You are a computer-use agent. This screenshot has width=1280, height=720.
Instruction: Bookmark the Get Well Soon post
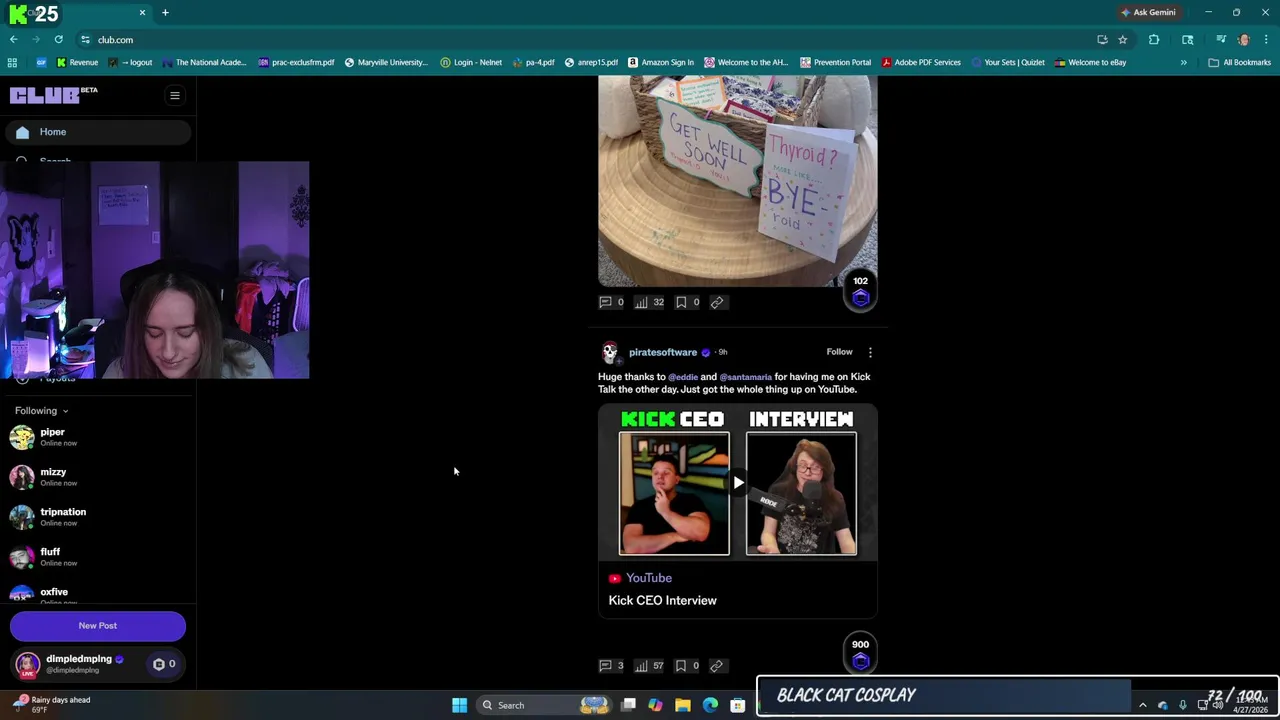(x=687, y=302)
